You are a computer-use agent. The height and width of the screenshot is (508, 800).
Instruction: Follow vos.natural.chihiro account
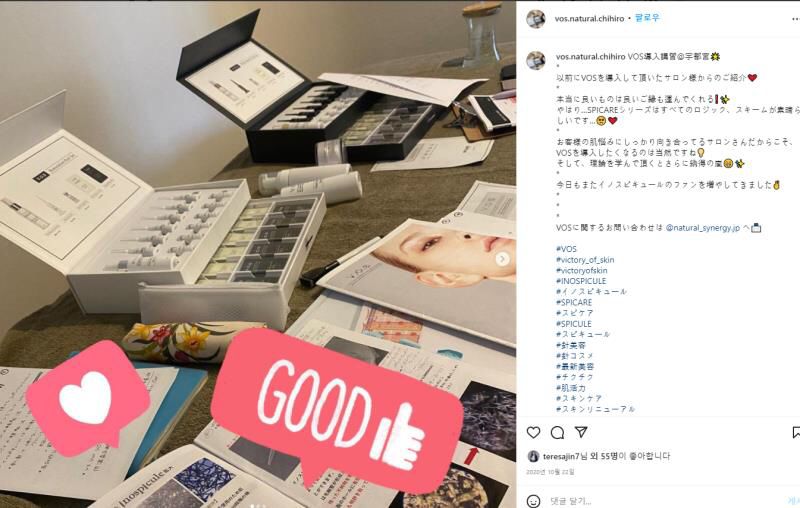[648, 18]
